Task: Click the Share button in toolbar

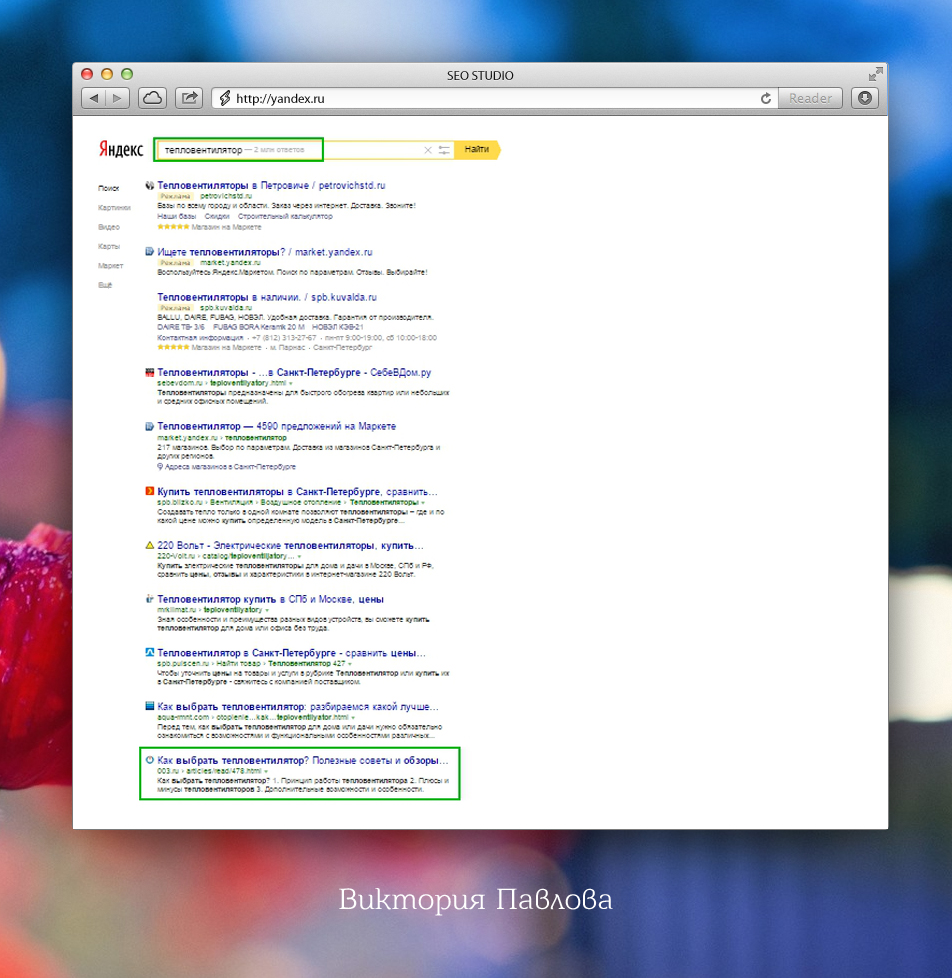Action: tap(189, 98)
